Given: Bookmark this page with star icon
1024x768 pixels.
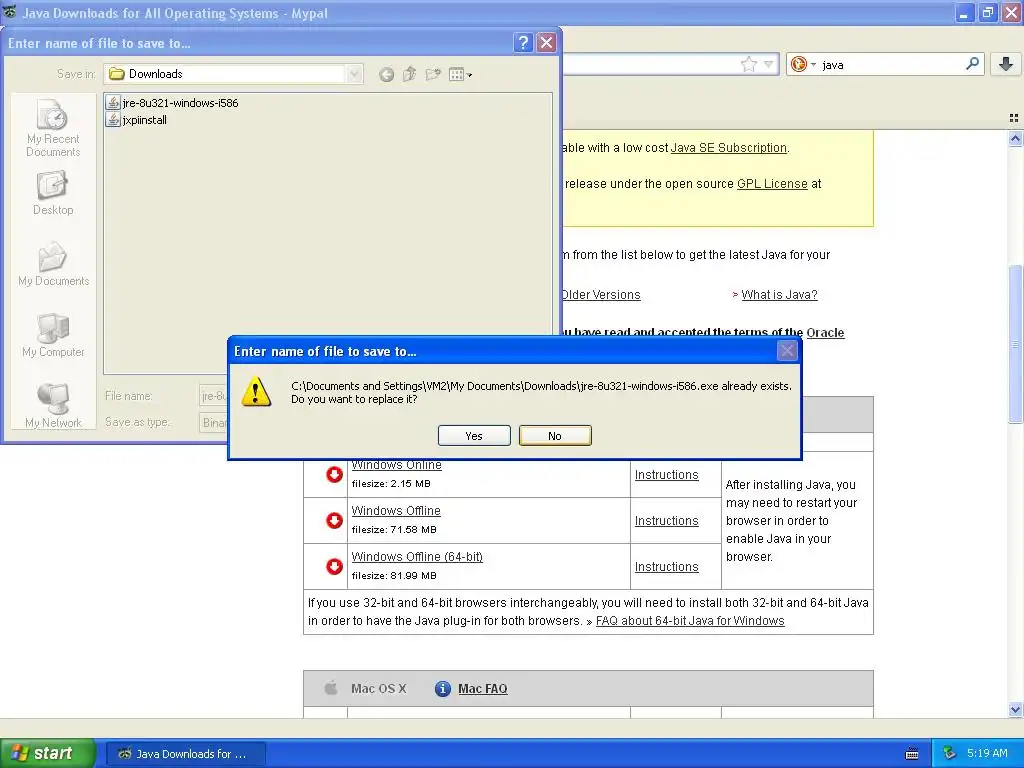Looking at the screenshot, I should coord(748,64).
